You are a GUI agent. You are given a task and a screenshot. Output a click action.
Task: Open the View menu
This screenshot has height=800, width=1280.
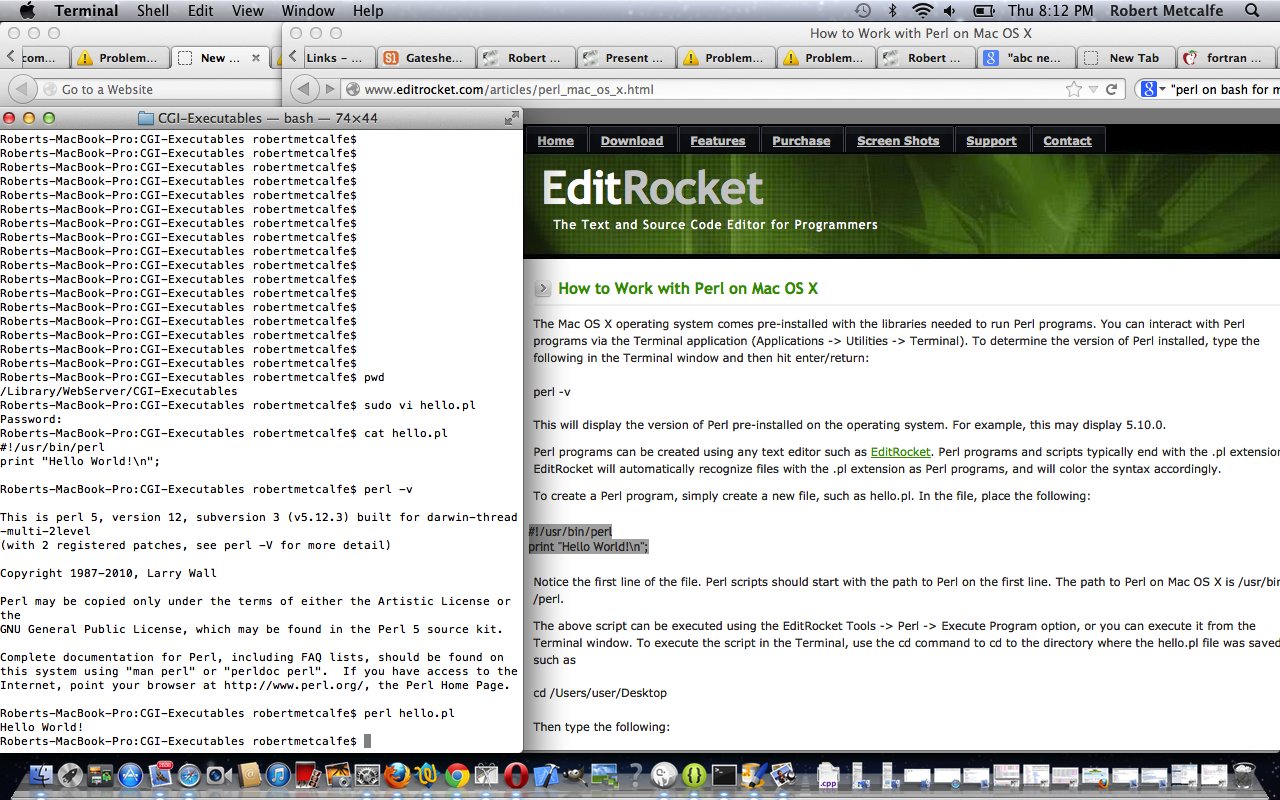click(248, 11)
